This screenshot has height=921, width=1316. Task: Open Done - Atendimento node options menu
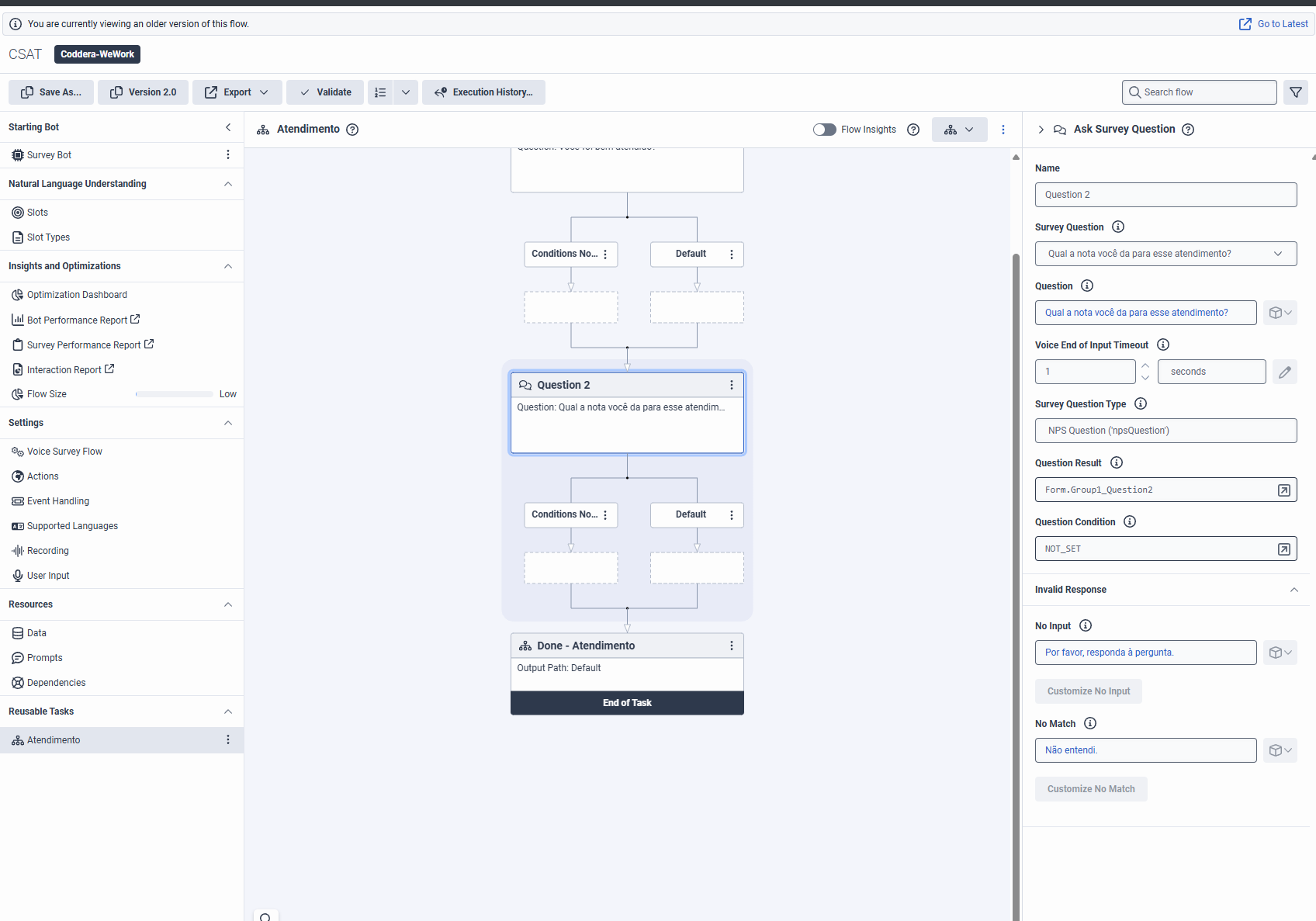[x=732, y=646]
